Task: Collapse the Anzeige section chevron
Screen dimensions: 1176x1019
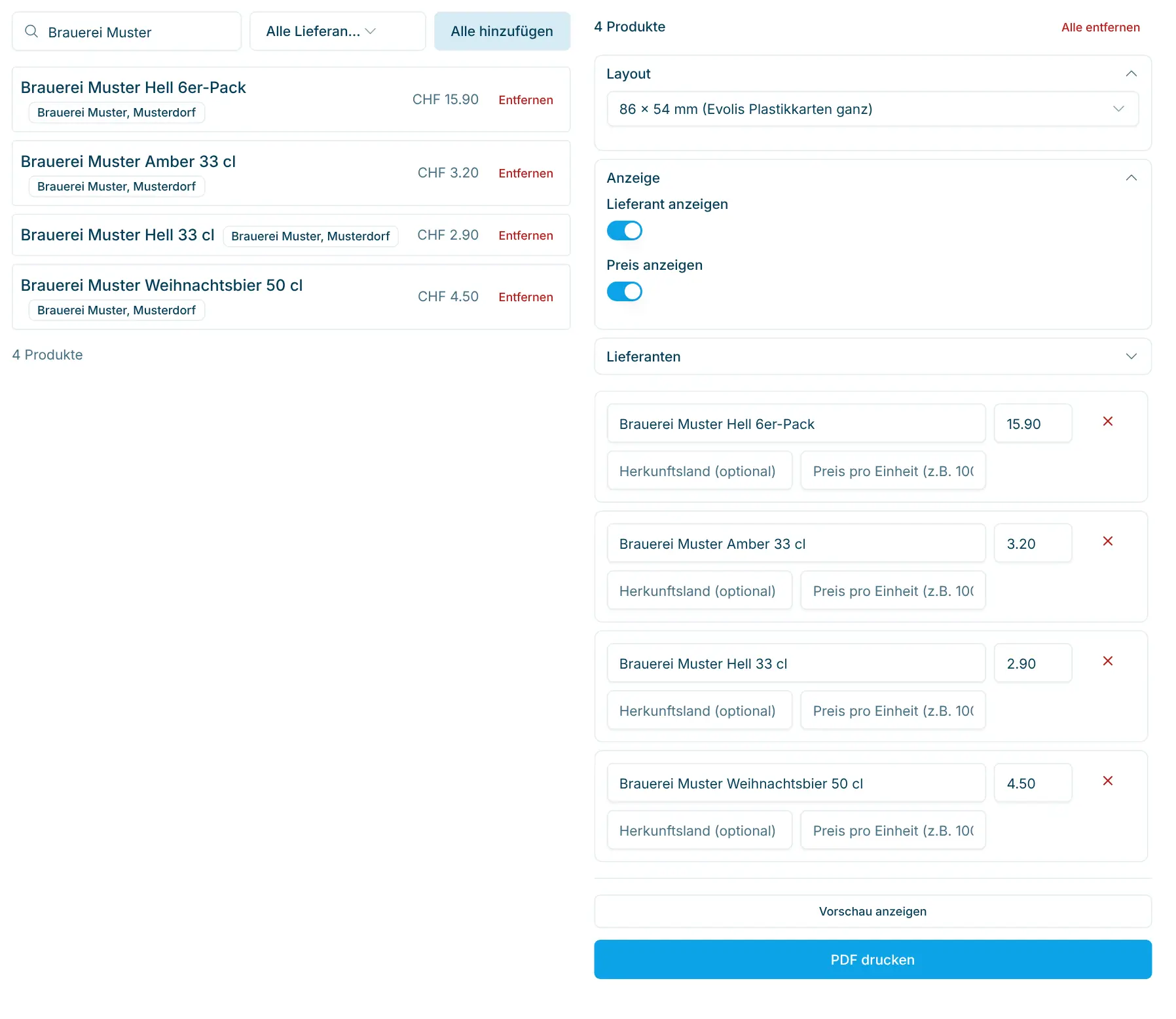Action: [1131, 178]
